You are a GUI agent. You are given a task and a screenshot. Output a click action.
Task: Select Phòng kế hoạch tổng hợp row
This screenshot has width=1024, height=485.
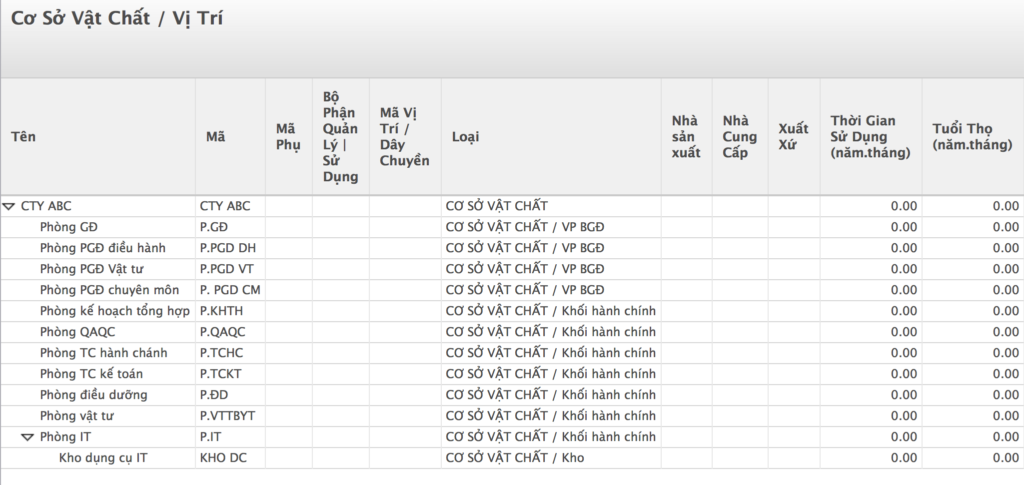coord(512,311)
